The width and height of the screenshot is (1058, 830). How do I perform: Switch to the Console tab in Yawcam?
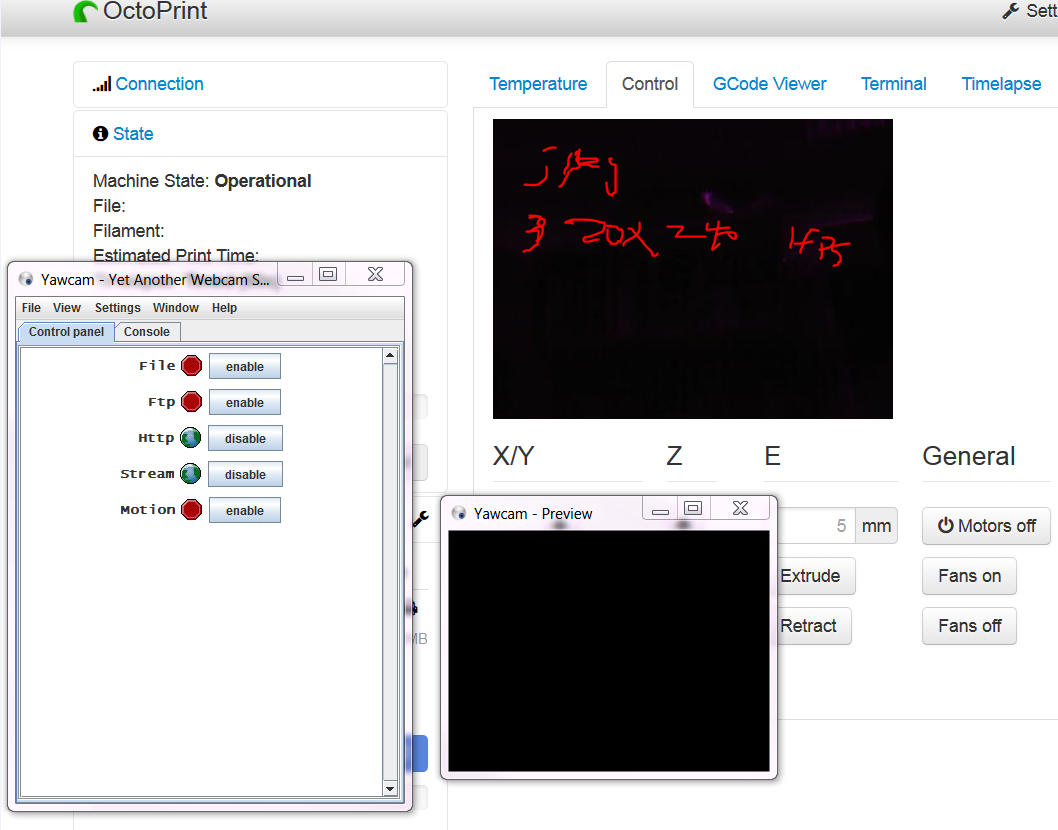click(146, 332)
